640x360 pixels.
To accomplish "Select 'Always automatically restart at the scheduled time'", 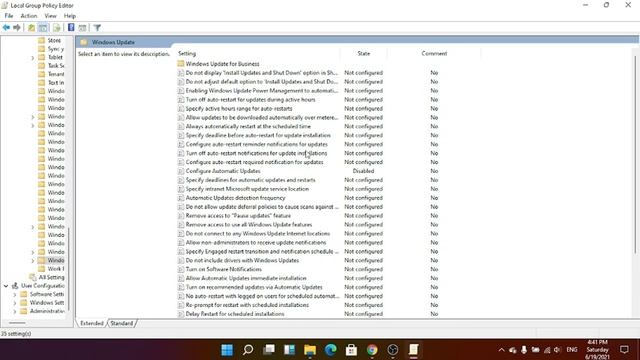I will pyautogui.click(x=248, y=127).
